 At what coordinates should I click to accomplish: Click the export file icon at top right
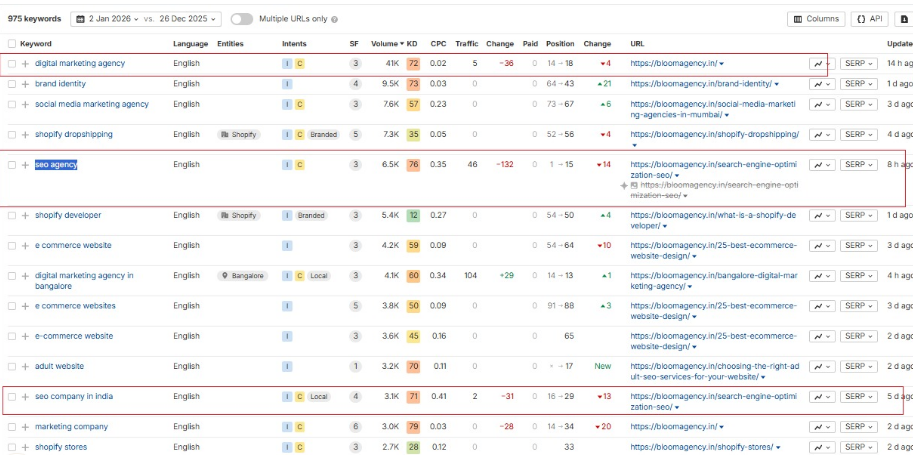pyautogui.click(x=904, y=19)
